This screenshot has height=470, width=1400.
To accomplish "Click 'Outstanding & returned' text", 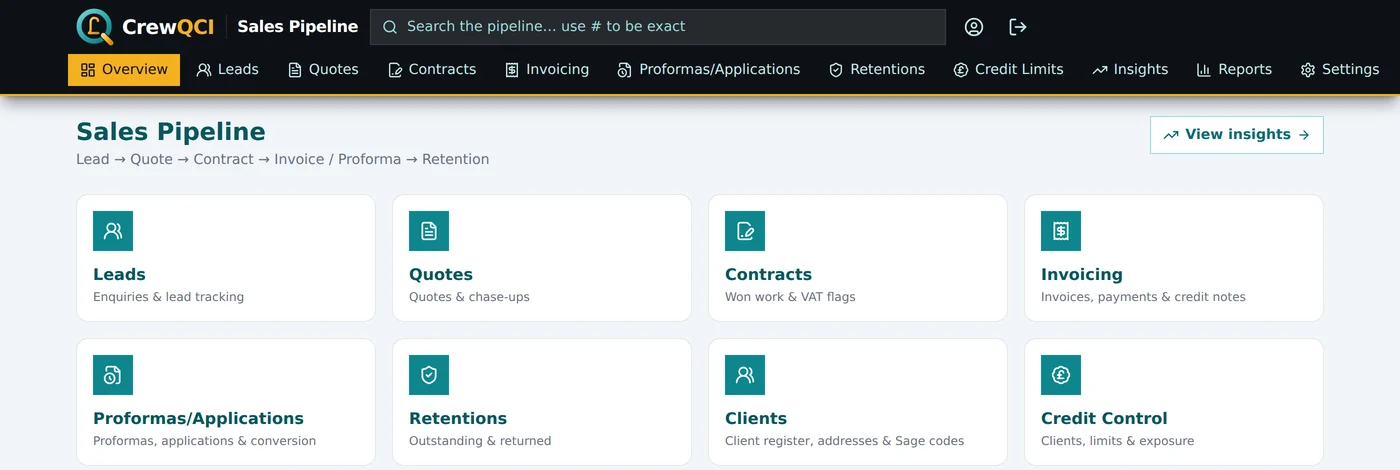I will (x=480, y=441).
